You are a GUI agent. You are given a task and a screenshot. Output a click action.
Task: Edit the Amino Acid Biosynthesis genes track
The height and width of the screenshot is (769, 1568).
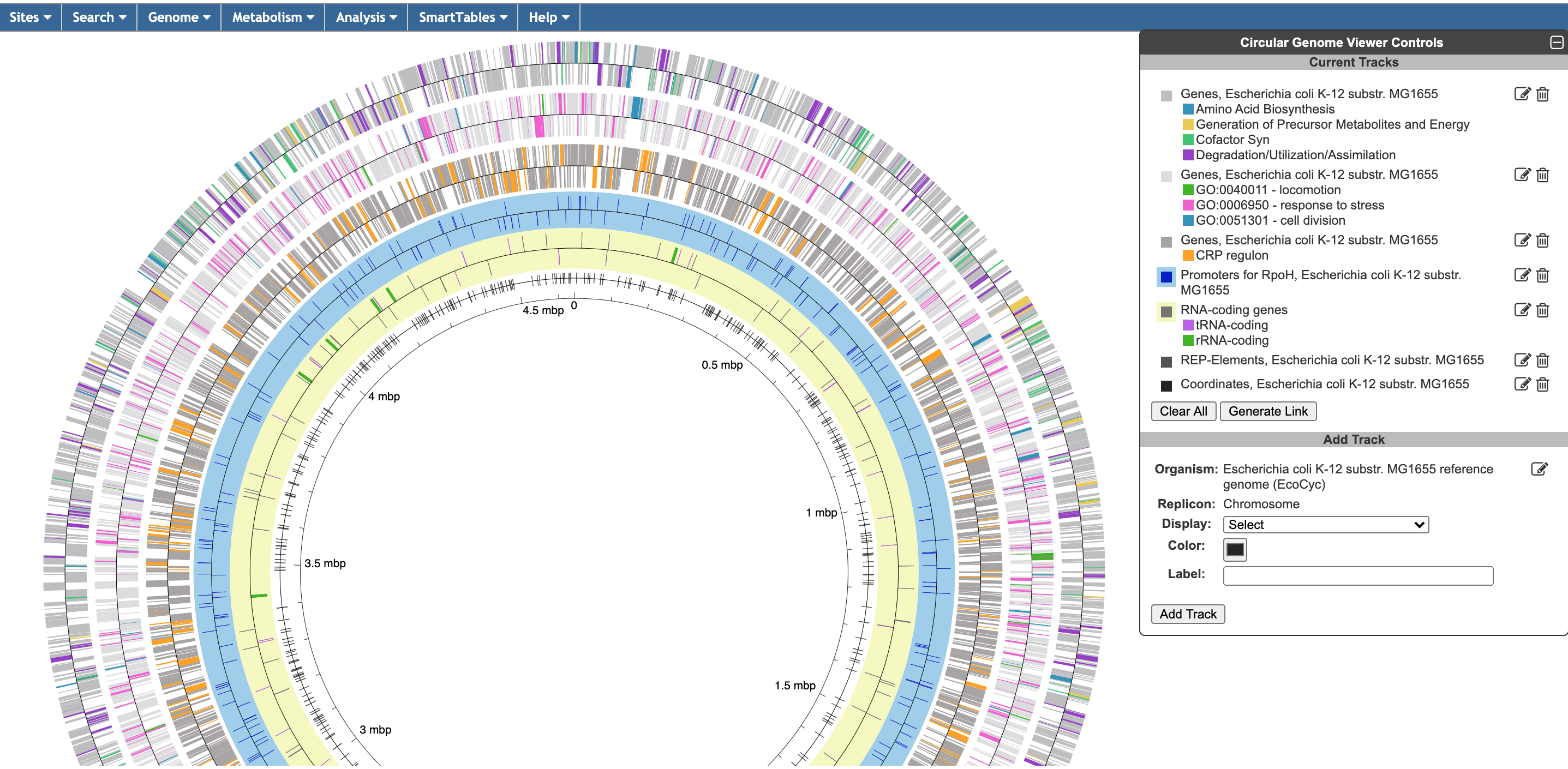1521,94
